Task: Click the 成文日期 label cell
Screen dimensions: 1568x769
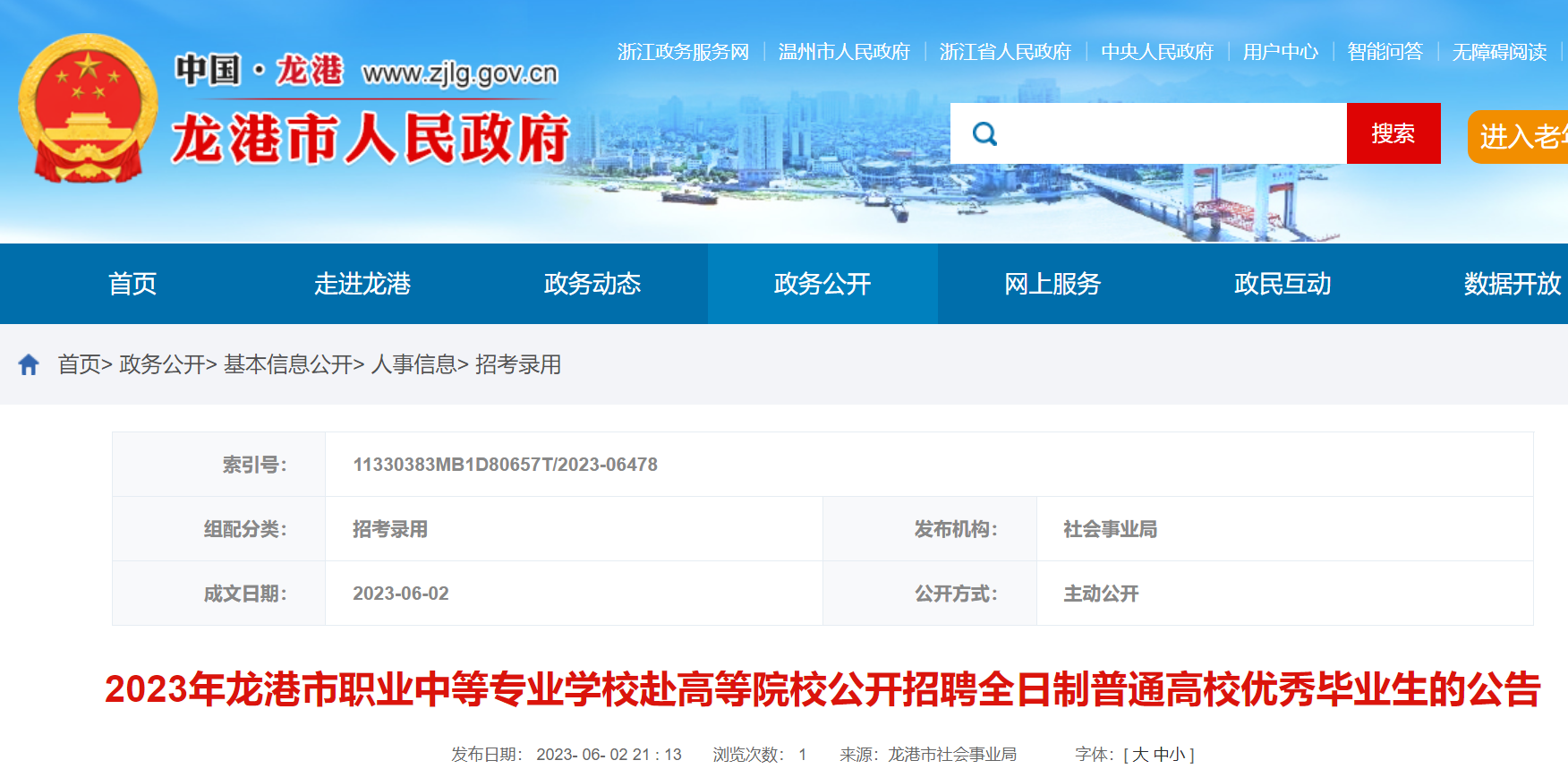Action: [x=218, y=594]
